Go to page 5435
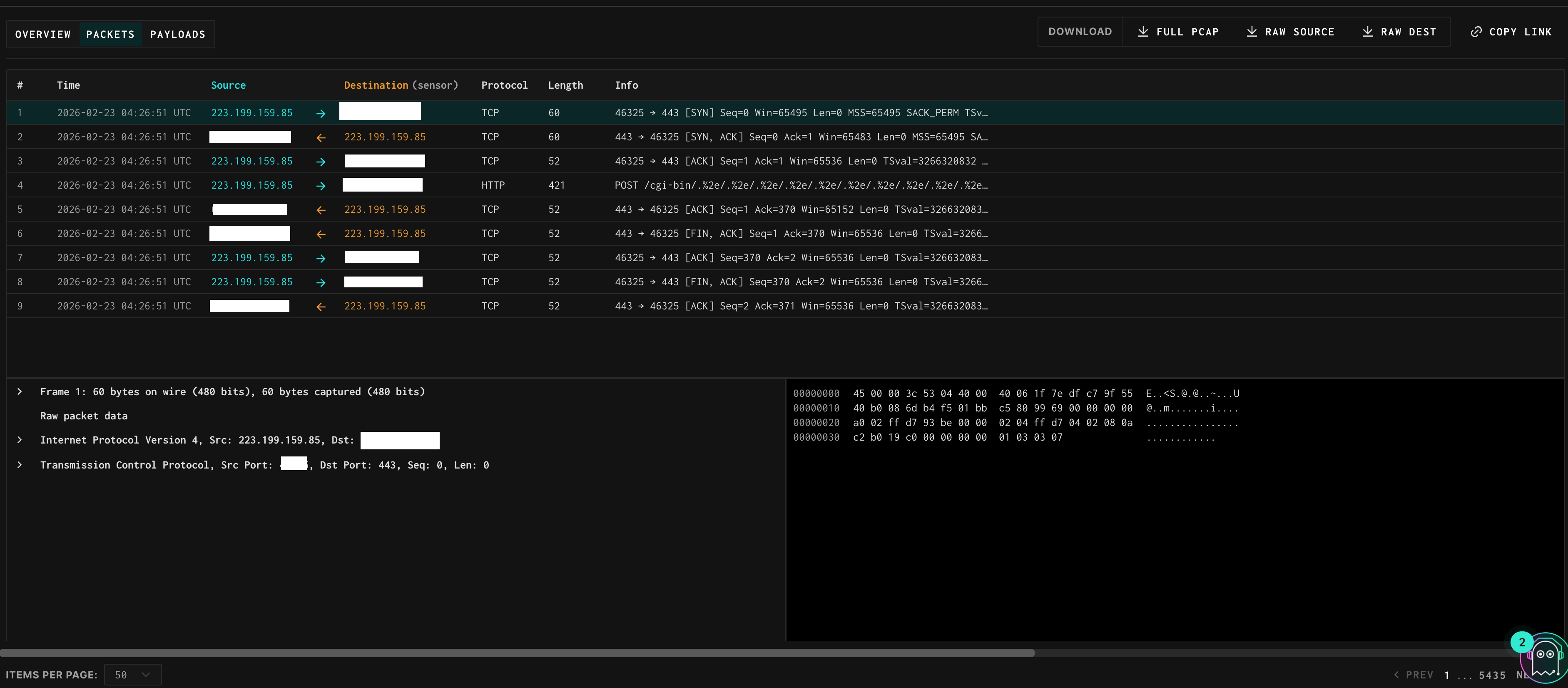Image resolution: width=1568 pixels, height=688 pixels. (1492, 675)
